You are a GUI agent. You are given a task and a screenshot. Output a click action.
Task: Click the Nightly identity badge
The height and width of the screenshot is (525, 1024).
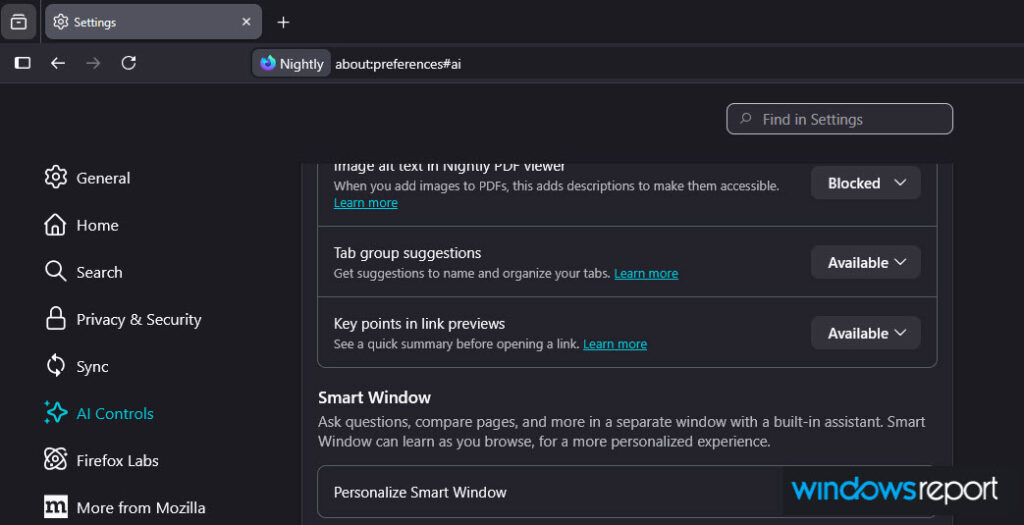(x=292, y=63)
